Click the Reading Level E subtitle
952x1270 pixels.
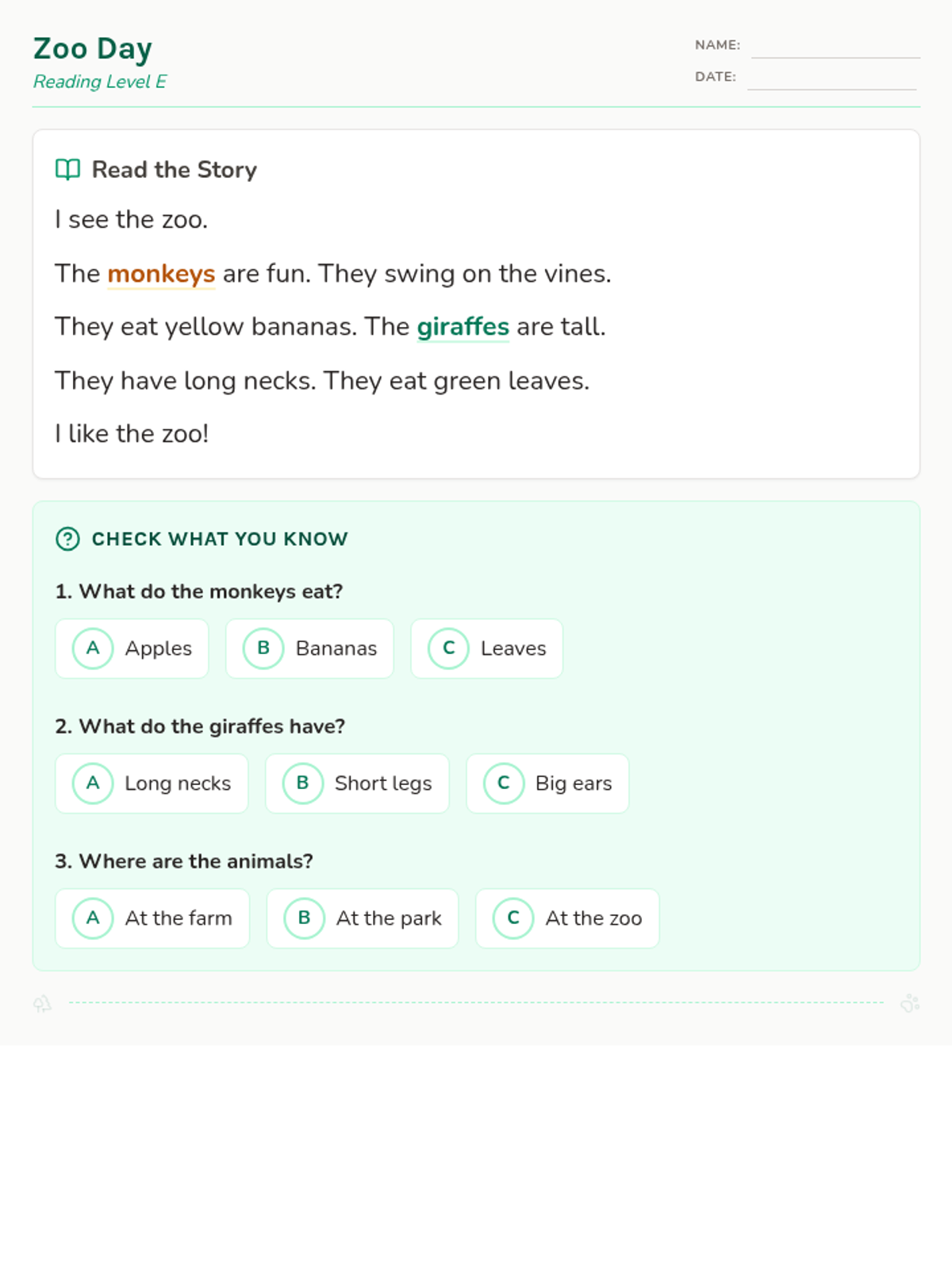(x=100, y=82)
